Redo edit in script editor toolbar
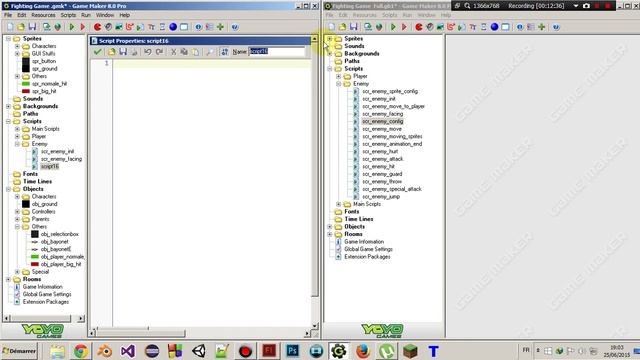Image resolution: width=640 pixels, height=360 pixels. 159,52
